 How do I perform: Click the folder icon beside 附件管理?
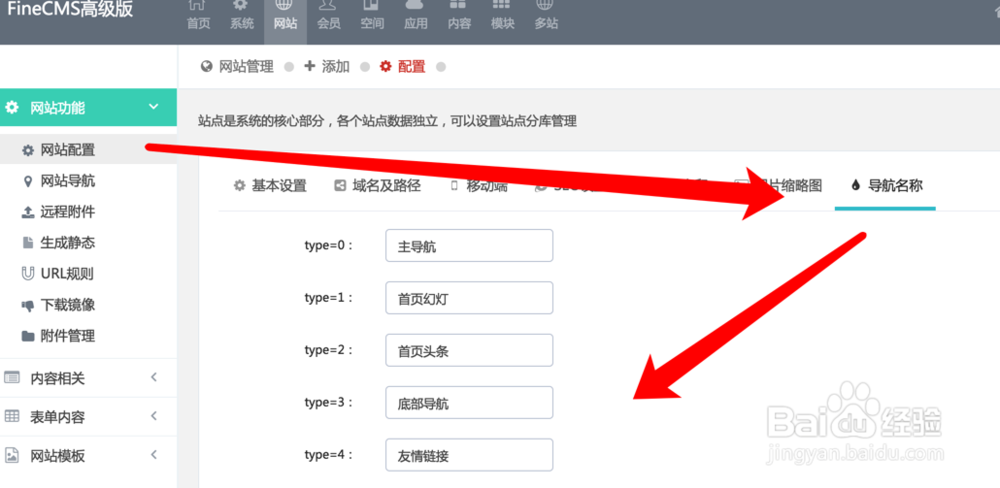[x=27, y=336]
